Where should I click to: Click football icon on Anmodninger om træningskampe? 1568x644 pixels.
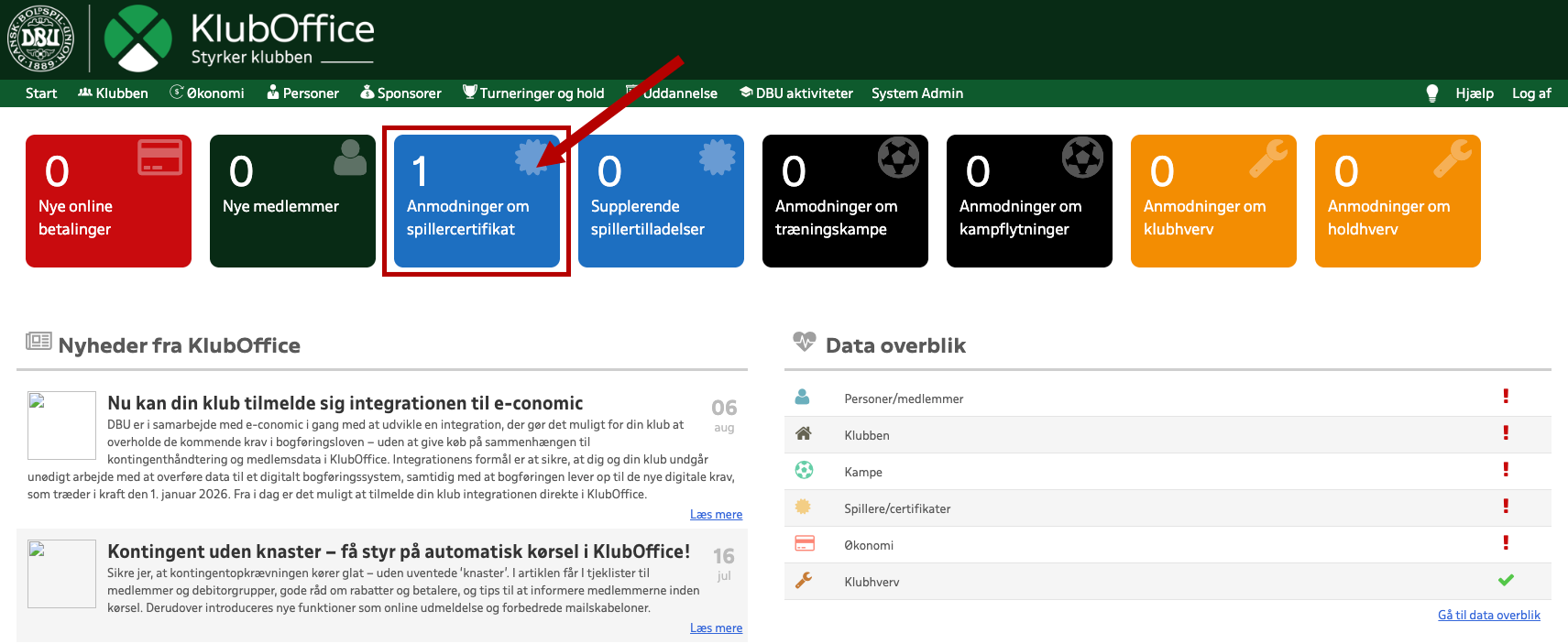898,158
